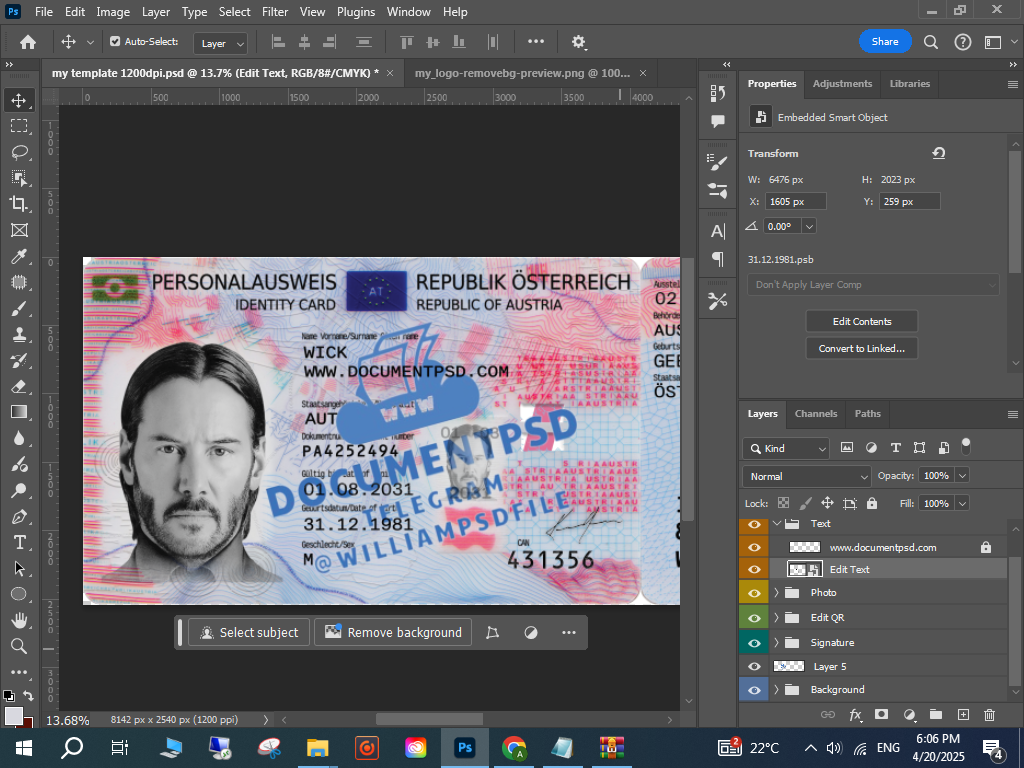The image size is (1024, 768).
Task: Select the Blur tool
Action: click(19, 438)
